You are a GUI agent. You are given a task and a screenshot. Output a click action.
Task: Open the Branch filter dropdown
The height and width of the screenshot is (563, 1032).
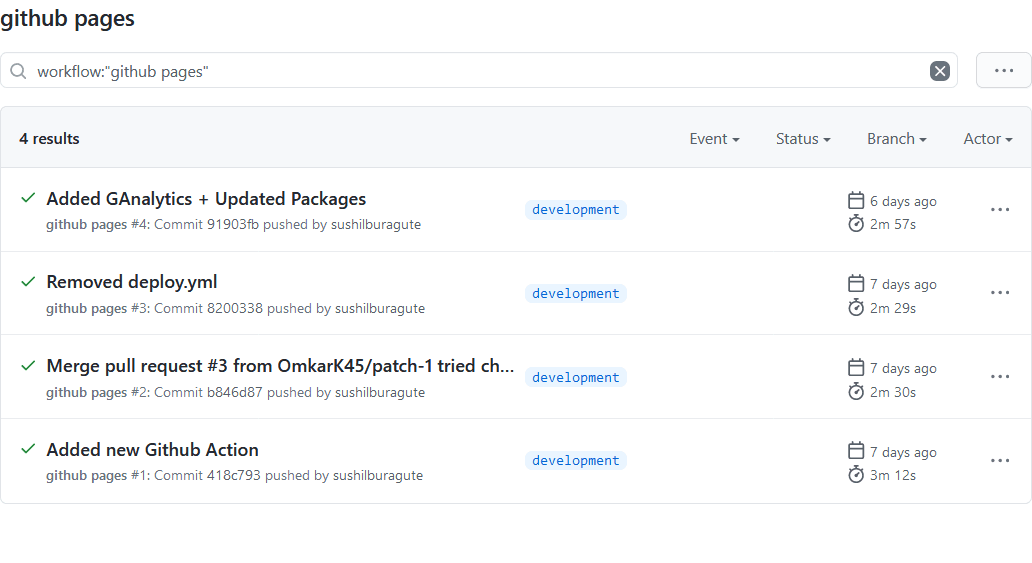tap(896, 139)
